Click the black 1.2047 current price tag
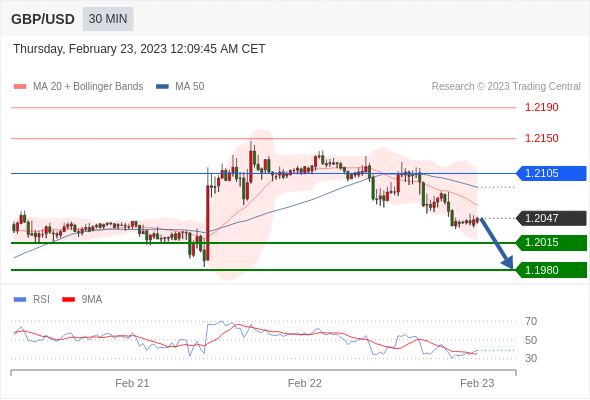Viewport: 590px width, 400px height. click(551, 218)
